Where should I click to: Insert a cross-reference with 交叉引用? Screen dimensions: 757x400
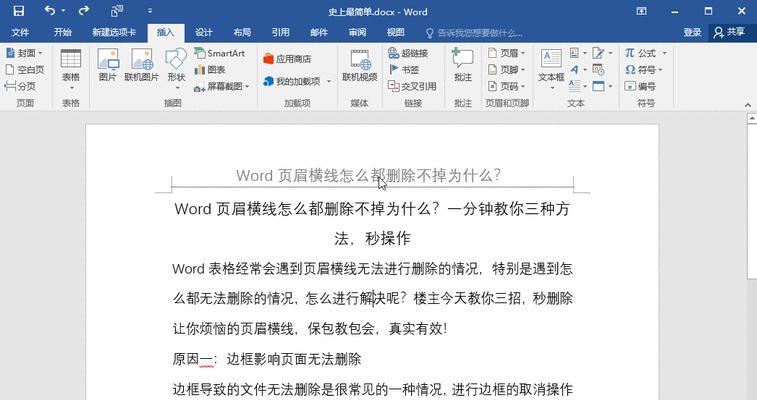[412, 86]
